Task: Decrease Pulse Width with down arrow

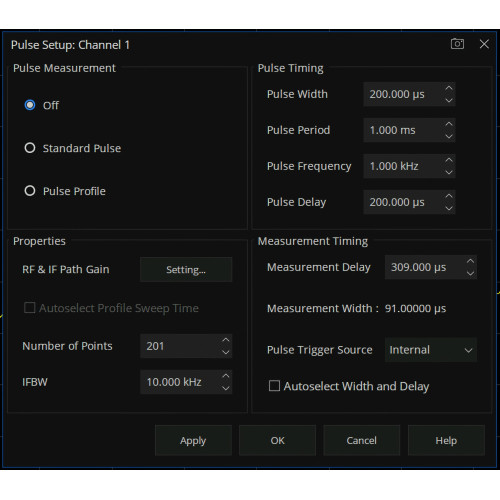Action: (449, 100)
